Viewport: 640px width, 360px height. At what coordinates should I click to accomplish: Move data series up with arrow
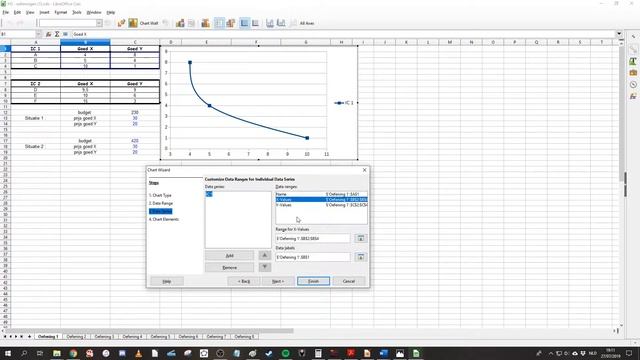click(x=264, y=256)
